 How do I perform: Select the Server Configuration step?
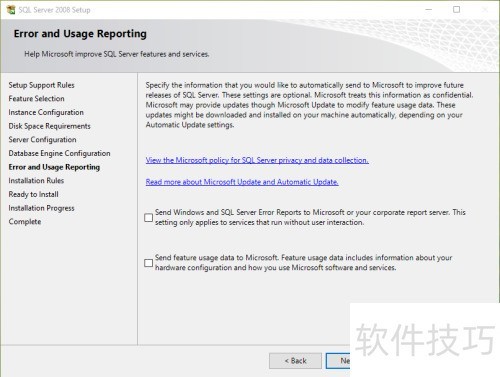point(42,140)
